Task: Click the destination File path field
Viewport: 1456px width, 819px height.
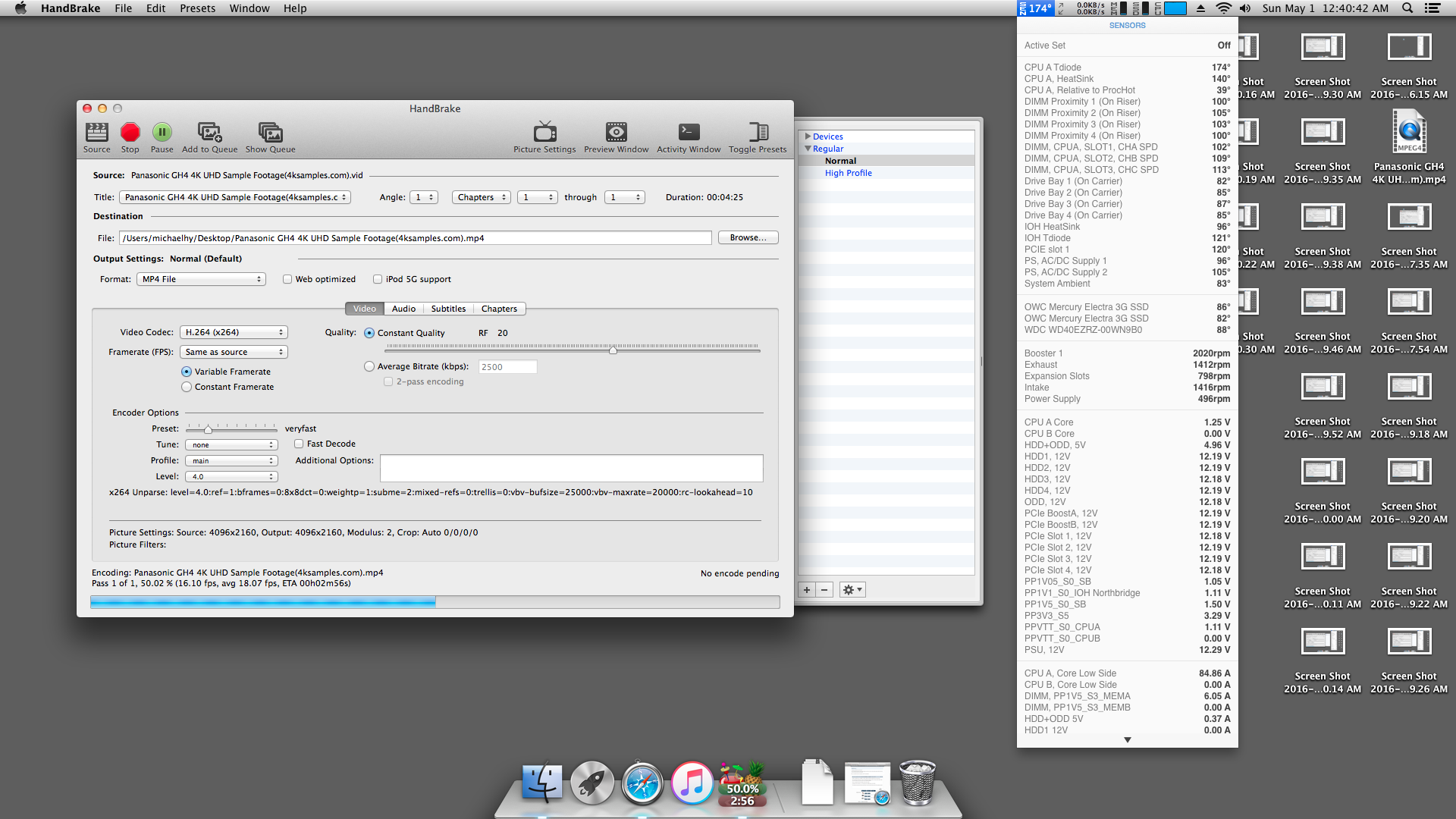Action: (x=415, y=238)
